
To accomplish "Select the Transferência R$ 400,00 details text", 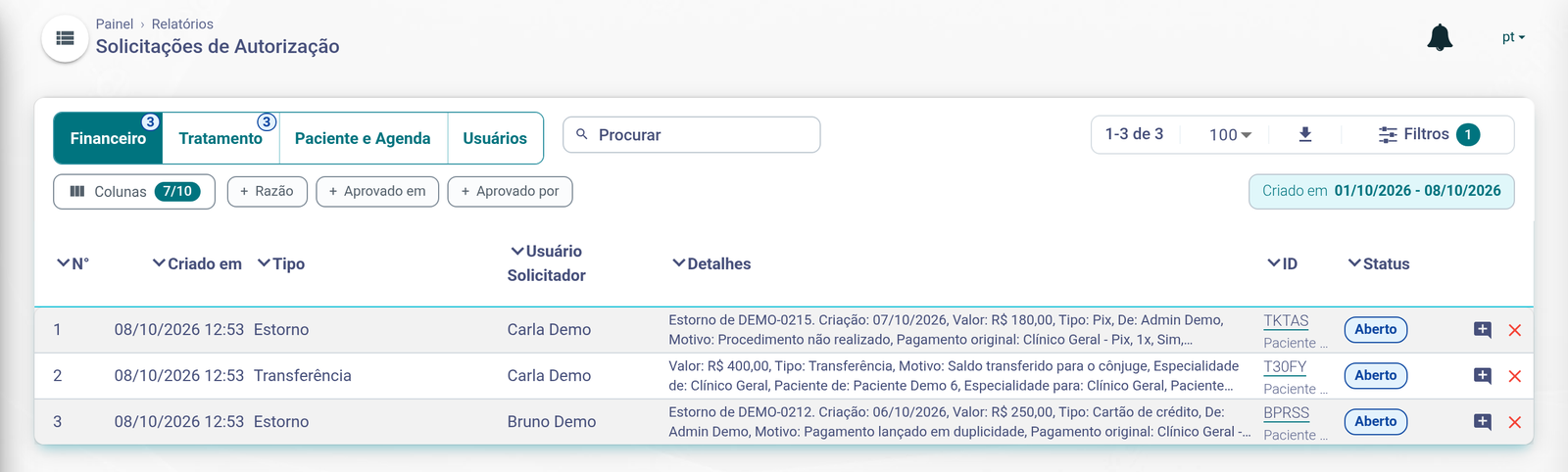I will click(954, 376).
